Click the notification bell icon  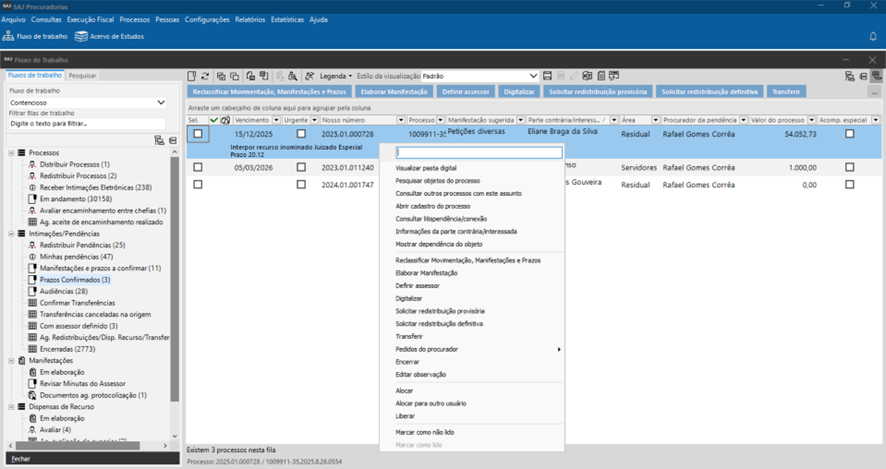(x=873, y=37)
